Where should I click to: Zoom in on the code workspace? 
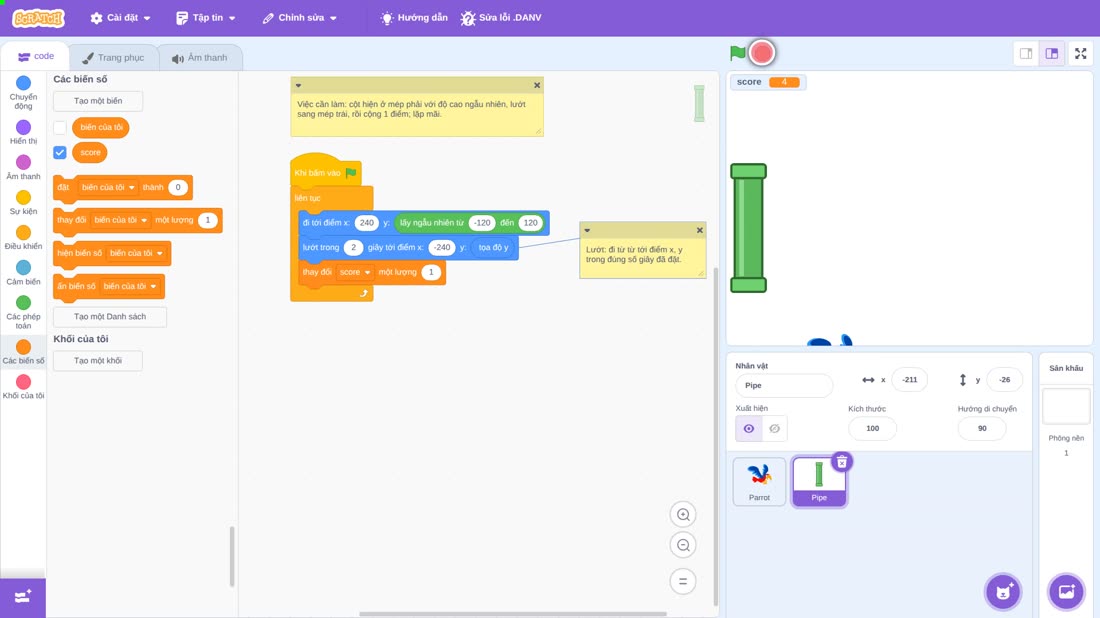(683, 514)
